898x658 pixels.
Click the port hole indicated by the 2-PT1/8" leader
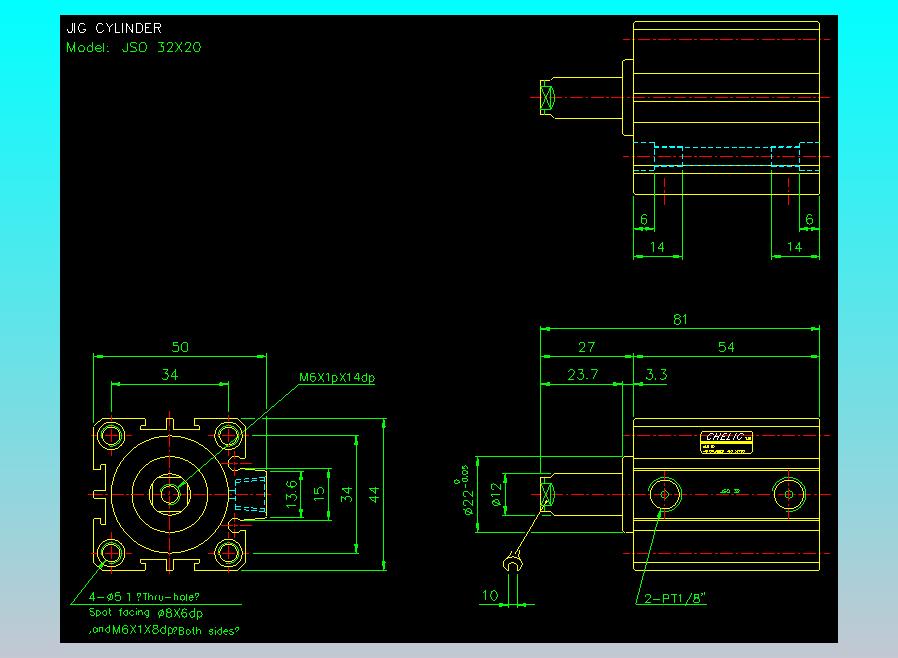click(663, 493)
